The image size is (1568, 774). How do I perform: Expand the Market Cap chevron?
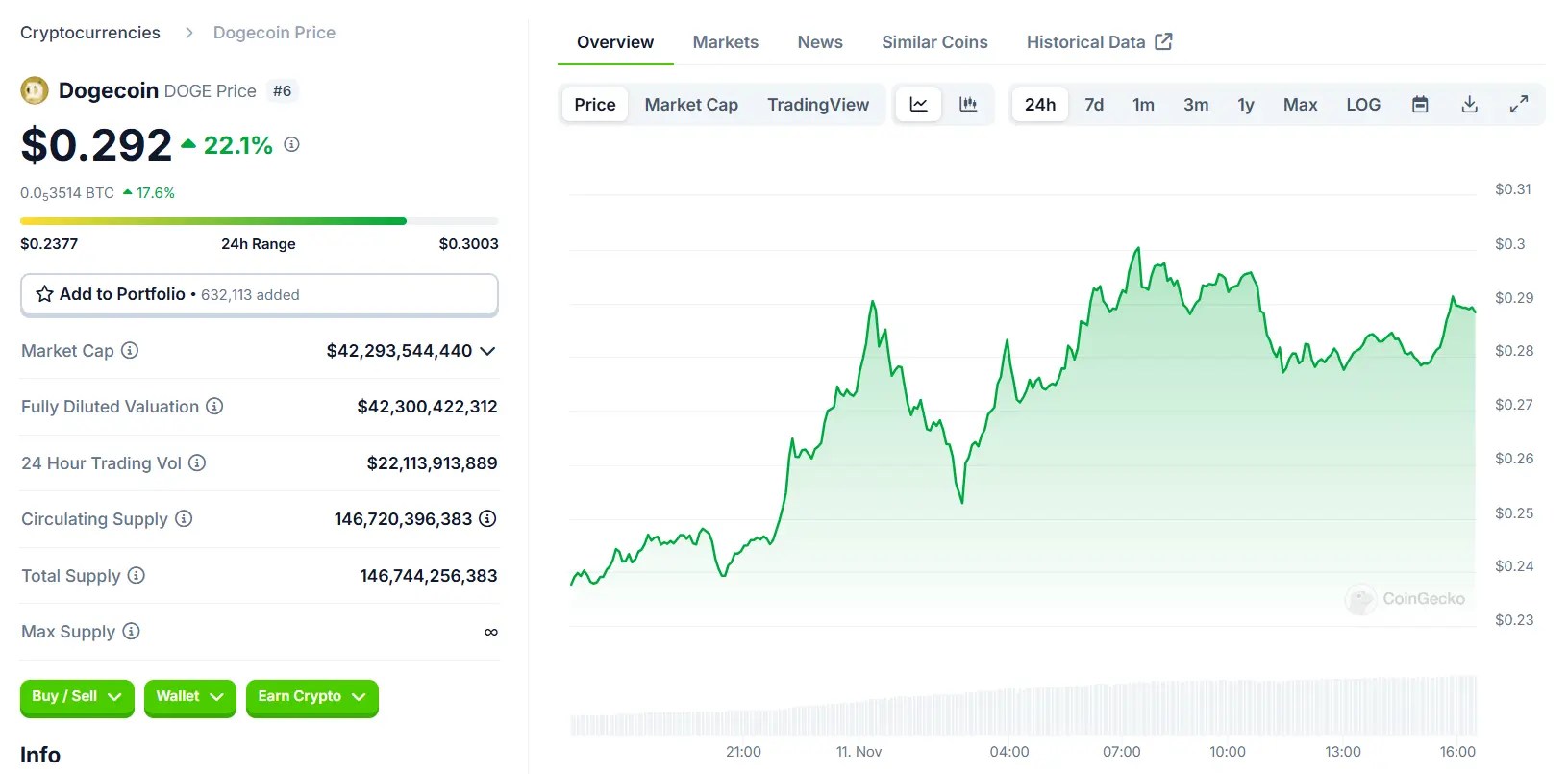tap(487, 351)
